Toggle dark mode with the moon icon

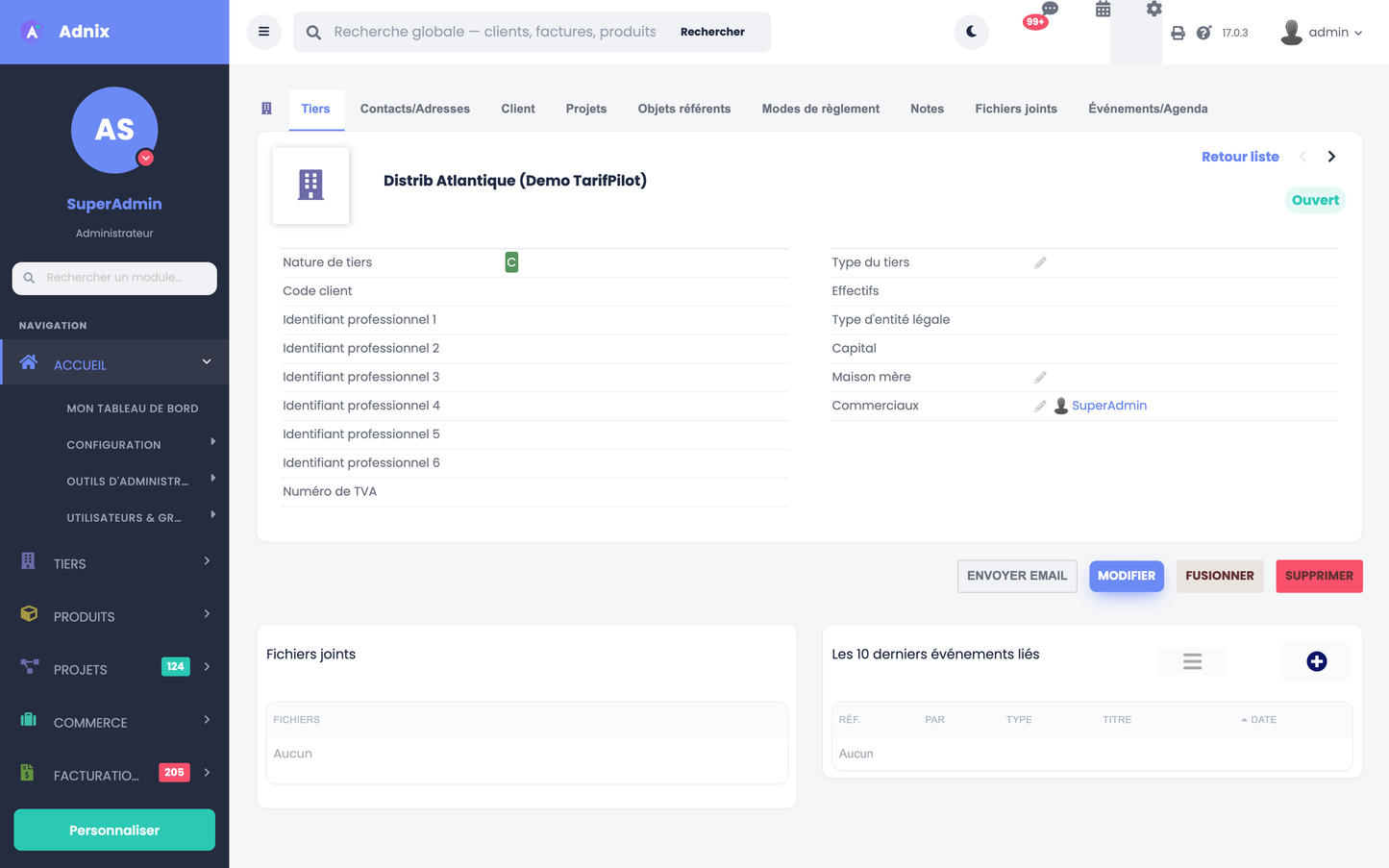point(971,32)
